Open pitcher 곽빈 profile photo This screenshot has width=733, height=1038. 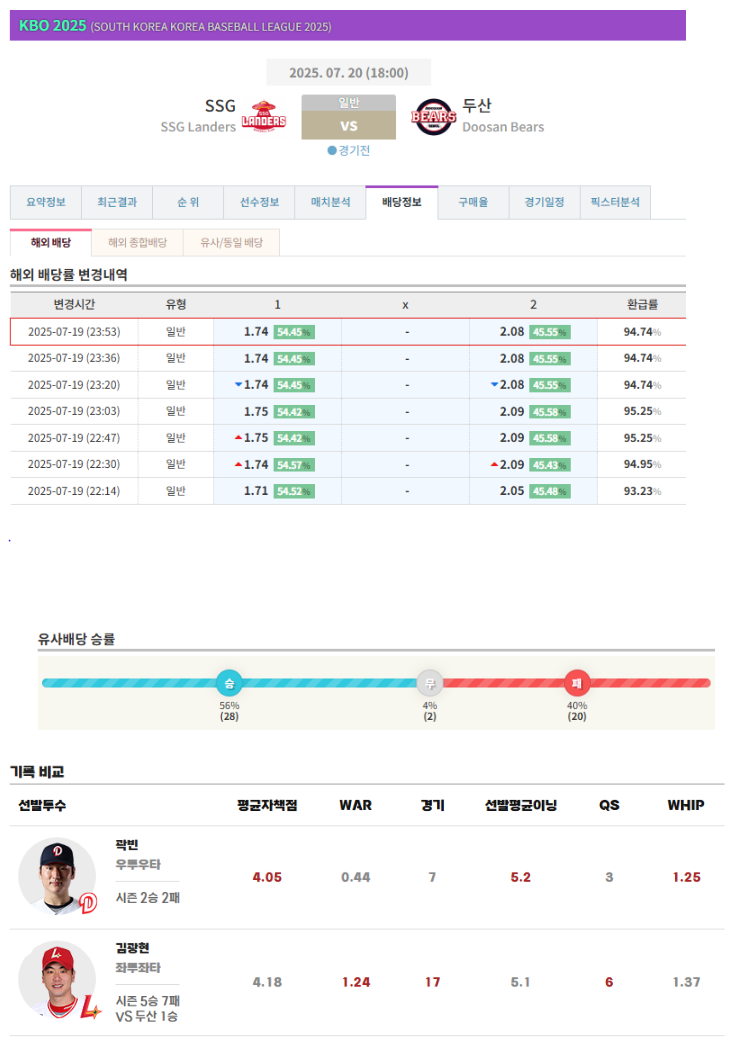(58, 876)
